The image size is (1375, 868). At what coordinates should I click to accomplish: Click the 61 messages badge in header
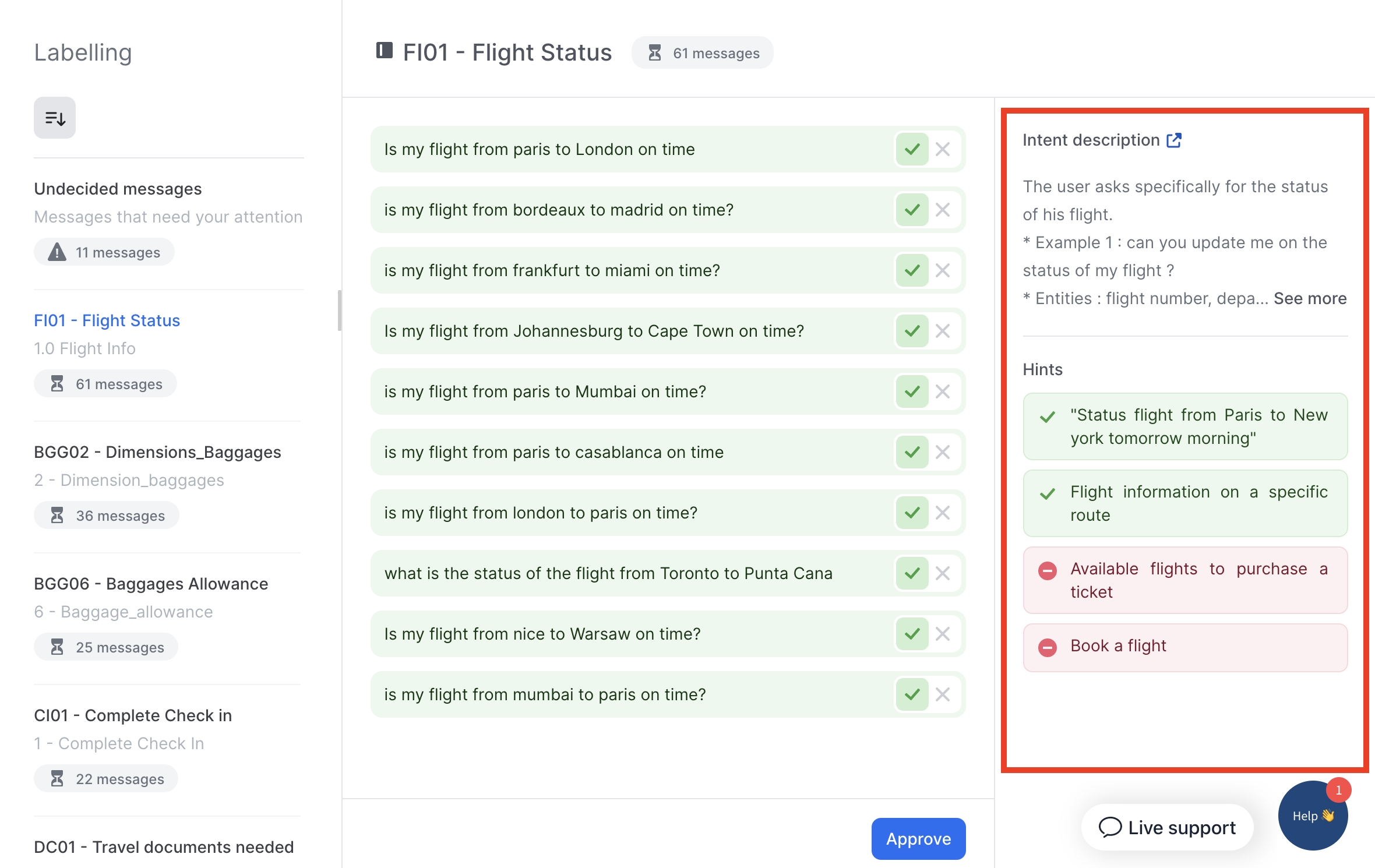click(x=703, y=53)
